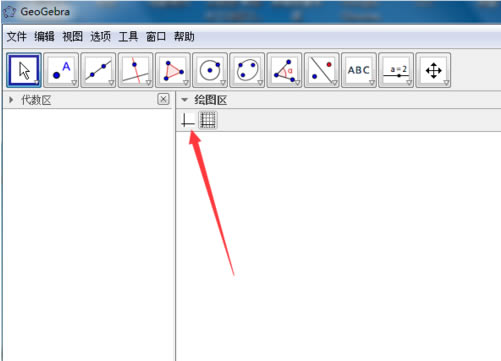
Task: Open the 编辑 menu
Action: tap(44, 36)
